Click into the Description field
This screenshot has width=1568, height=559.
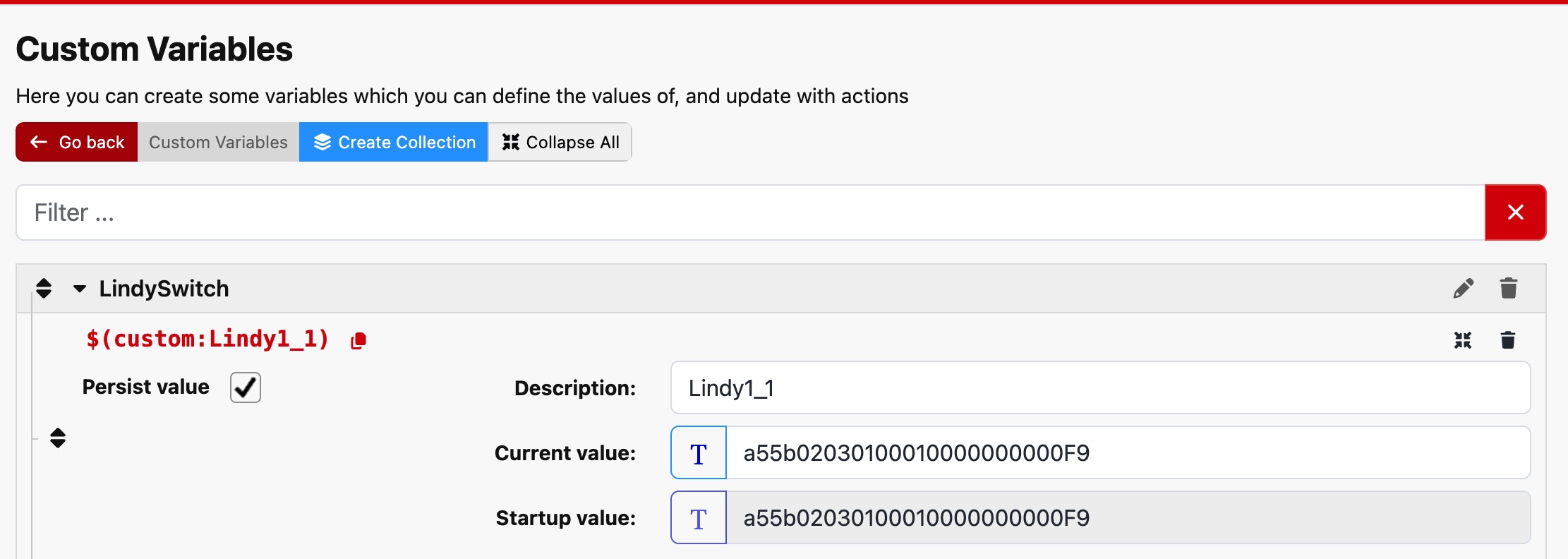[x=1099, y=388]
